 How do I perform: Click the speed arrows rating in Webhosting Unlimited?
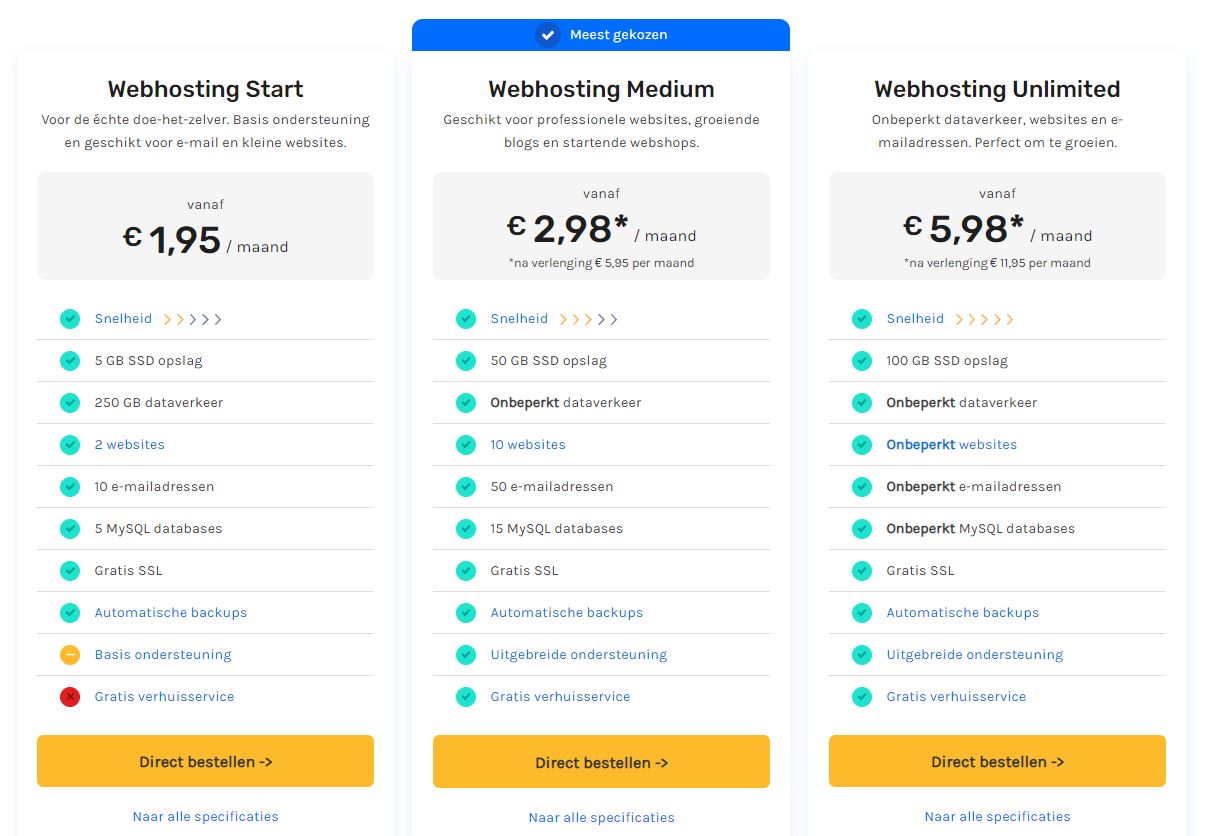(984, 320)
